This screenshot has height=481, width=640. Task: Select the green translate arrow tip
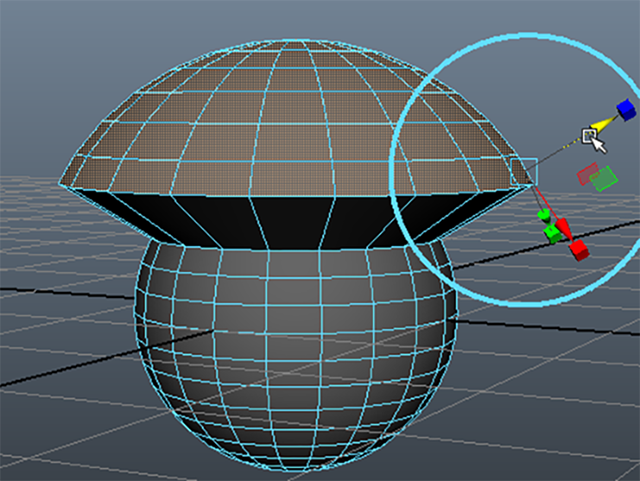544,215
